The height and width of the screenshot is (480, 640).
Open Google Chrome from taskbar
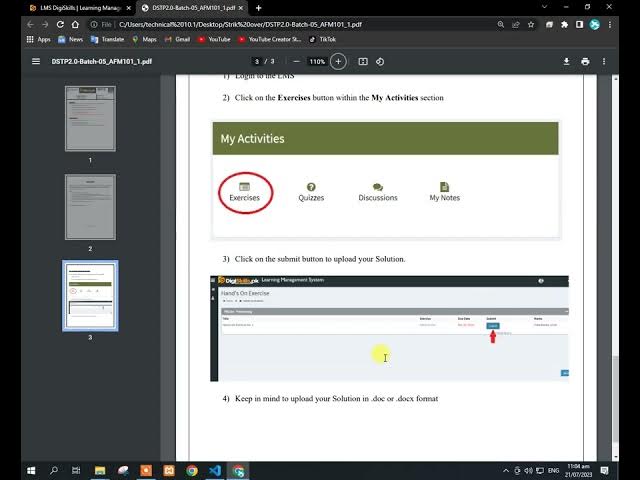192,471
